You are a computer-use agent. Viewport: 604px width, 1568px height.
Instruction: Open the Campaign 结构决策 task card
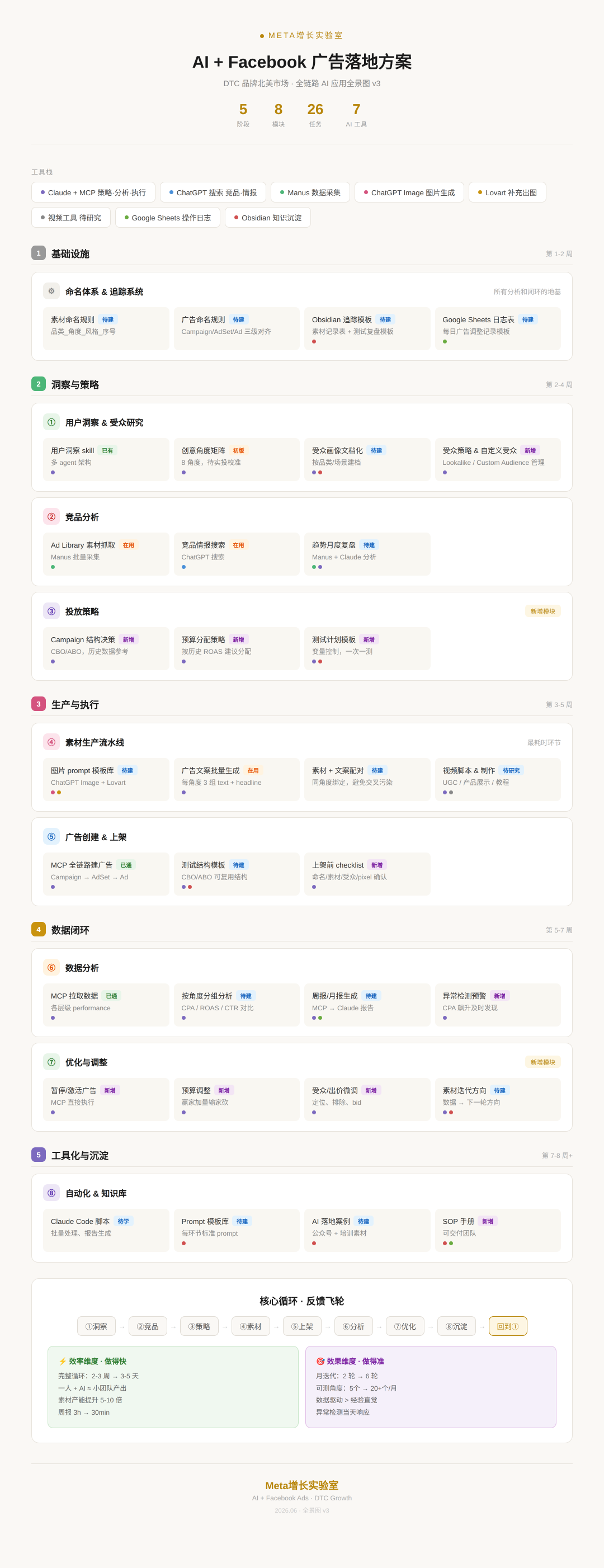pos(106,648)
